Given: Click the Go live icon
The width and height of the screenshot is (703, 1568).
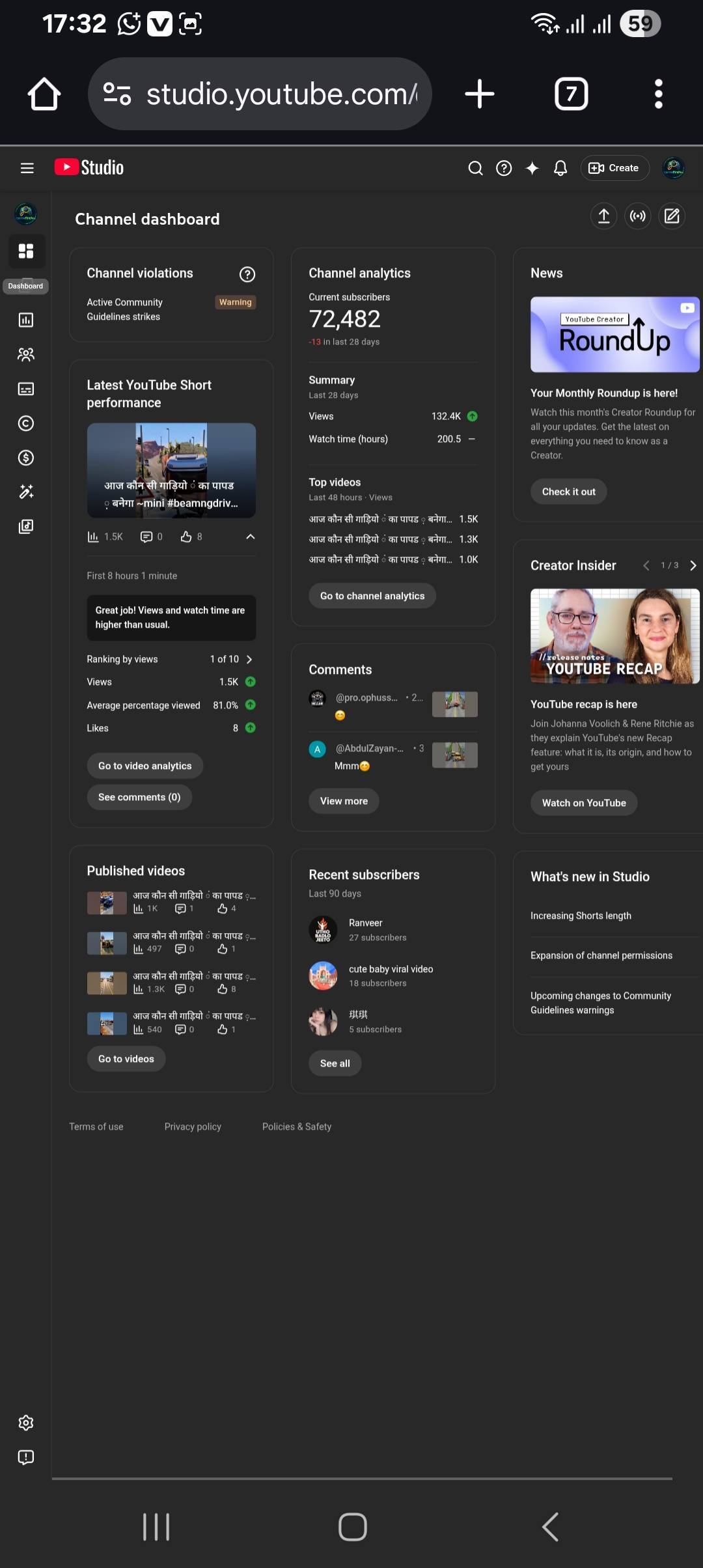Looking at the screenshot, I should tap(638, 216).
